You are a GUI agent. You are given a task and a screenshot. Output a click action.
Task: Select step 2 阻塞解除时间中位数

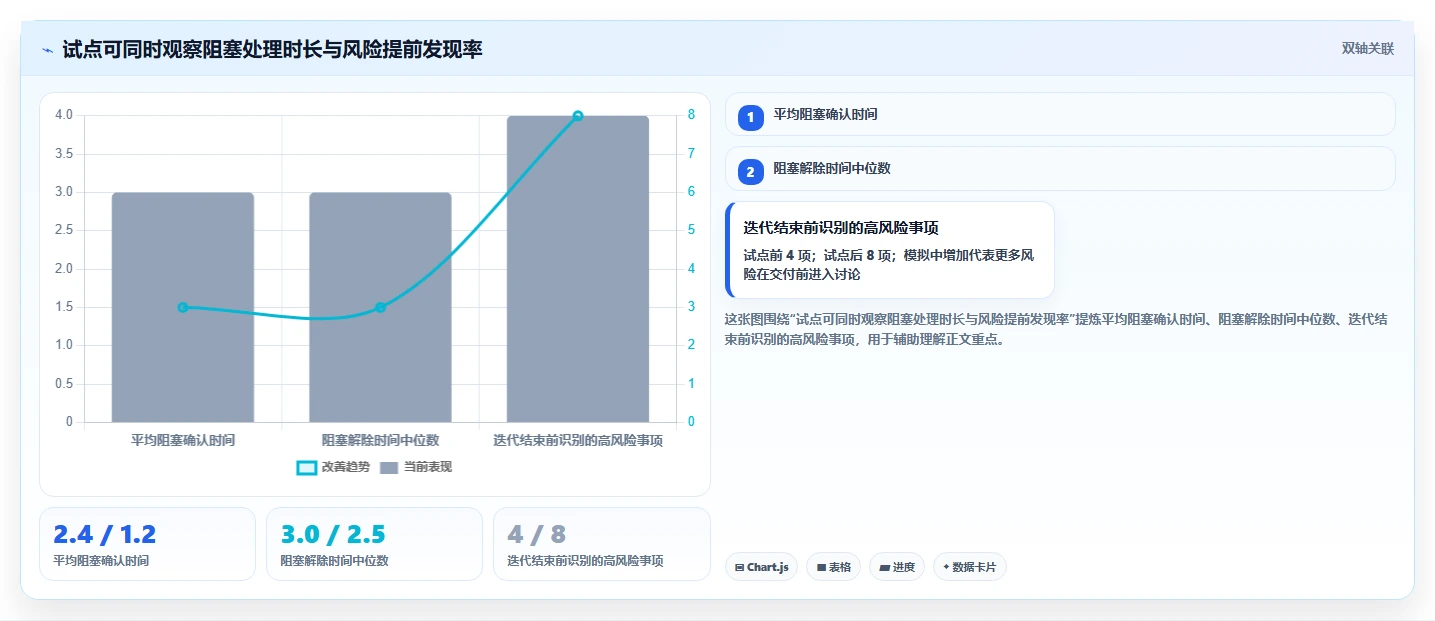(1059, 169)
